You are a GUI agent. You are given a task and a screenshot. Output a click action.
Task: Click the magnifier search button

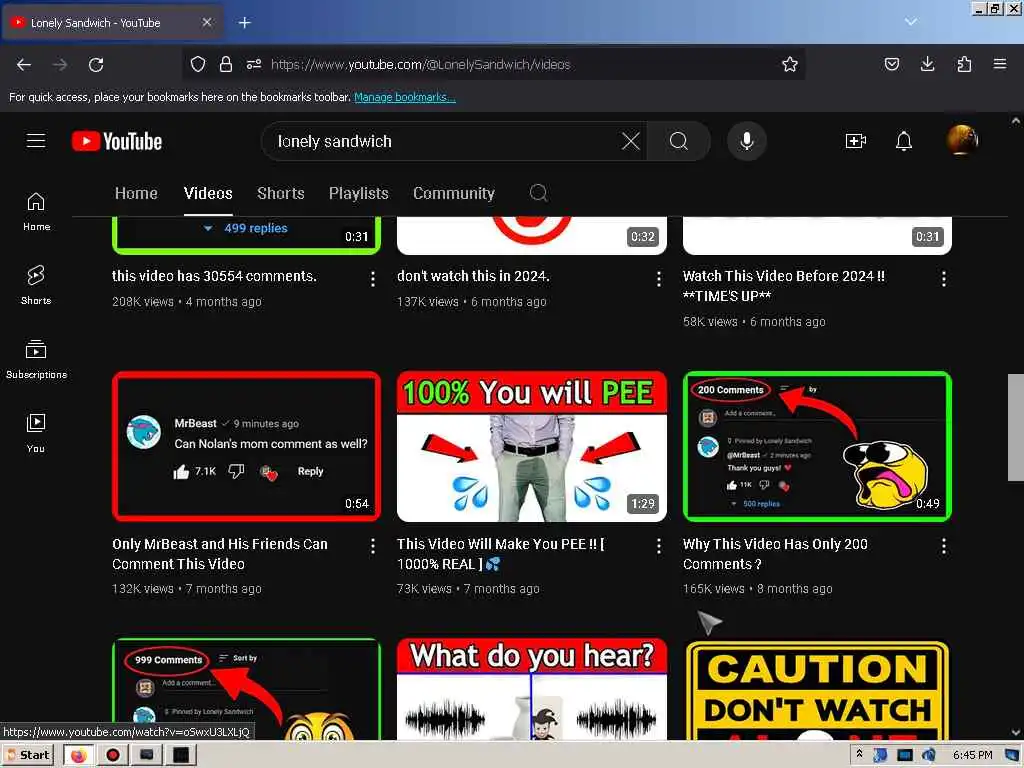click(679, 141)
